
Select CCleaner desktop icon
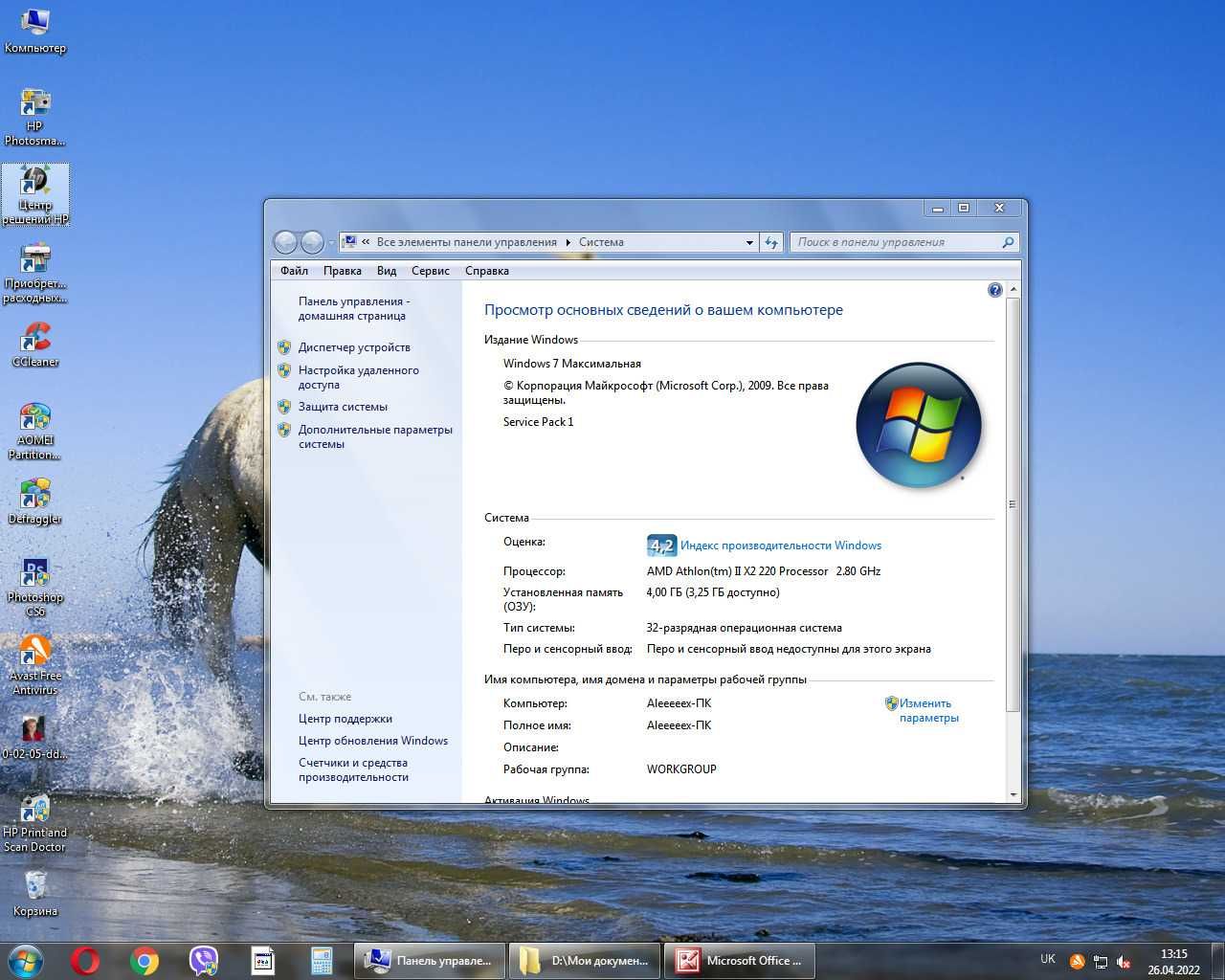click(x=35, y=345)
